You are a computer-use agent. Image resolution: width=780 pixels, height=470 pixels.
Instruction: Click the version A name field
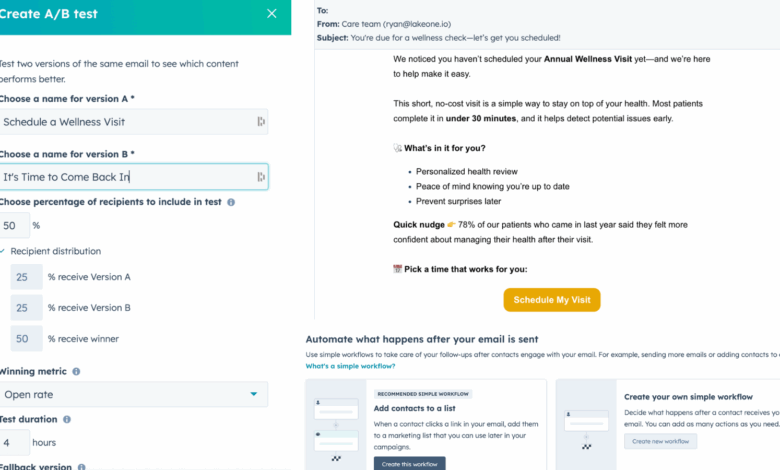coord(125,122)
